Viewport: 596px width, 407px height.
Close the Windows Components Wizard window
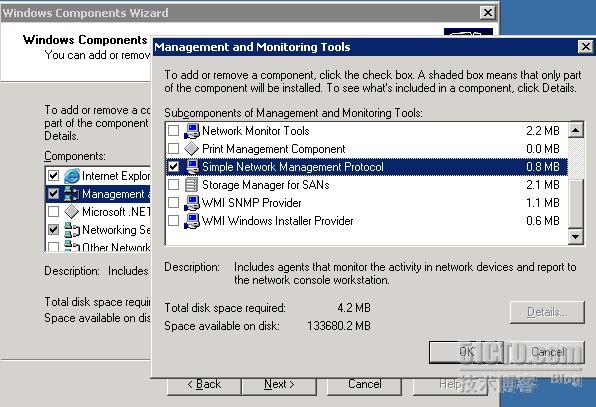488,13
